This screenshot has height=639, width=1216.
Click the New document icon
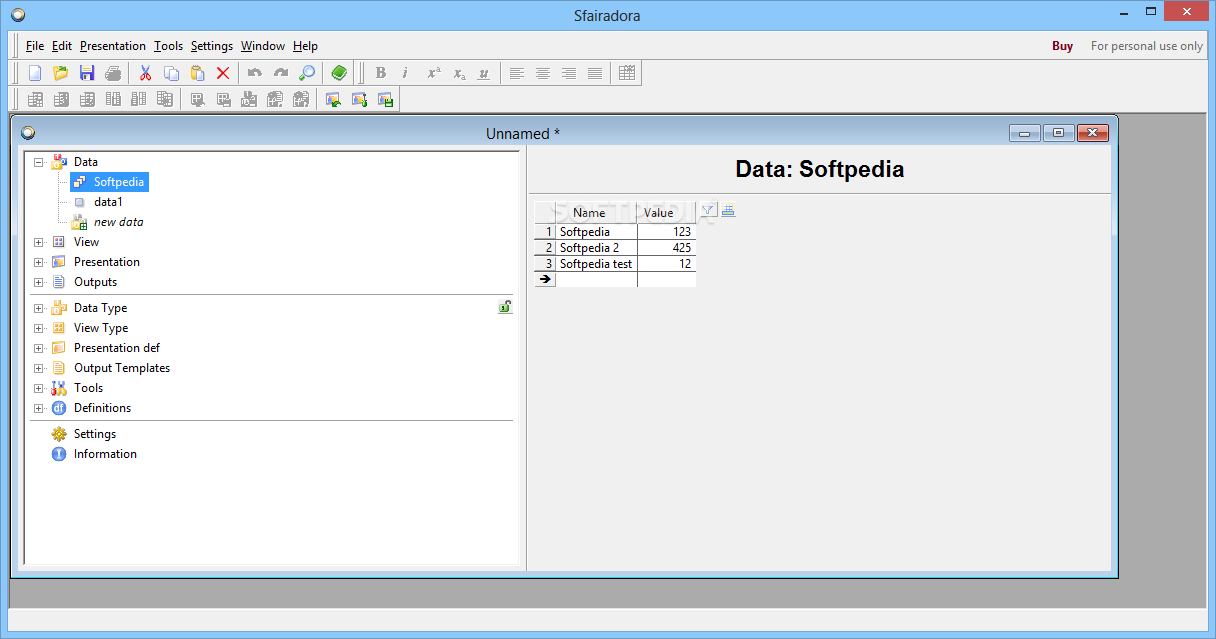[x=35, y=73]
